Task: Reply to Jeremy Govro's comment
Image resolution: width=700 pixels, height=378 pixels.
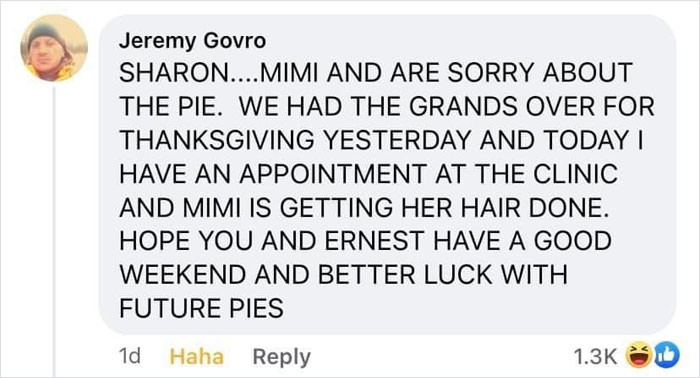Action: point(281,357)
